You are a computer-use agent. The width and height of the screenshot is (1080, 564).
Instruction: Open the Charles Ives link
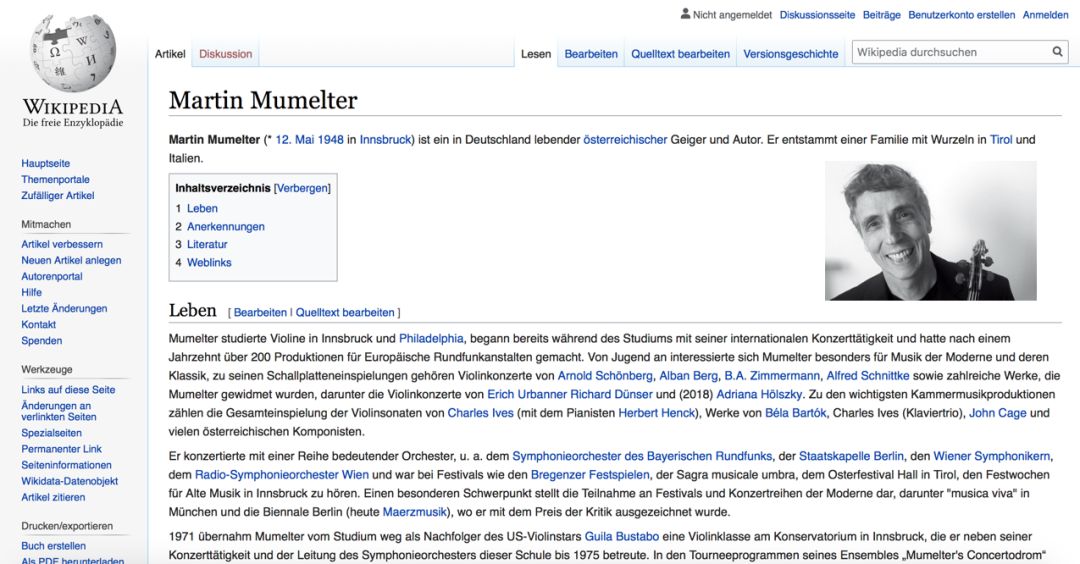481,412
